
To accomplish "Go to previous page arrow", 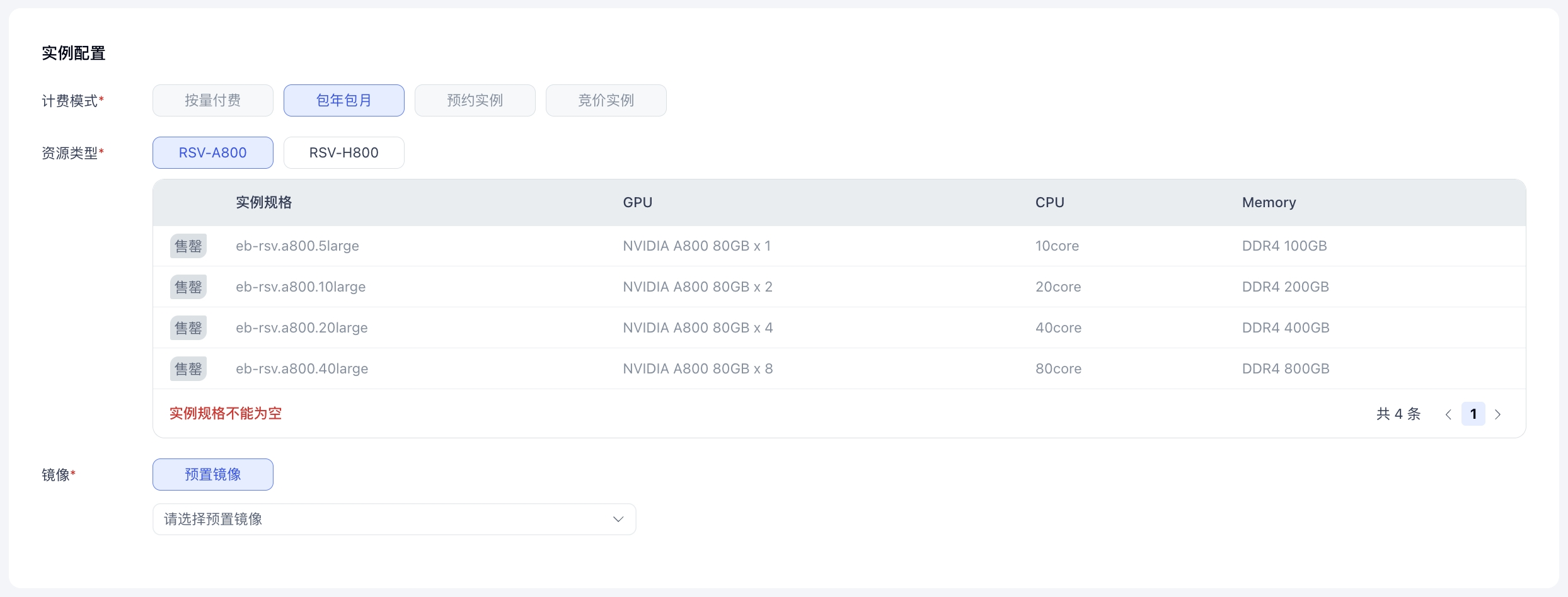I will (1448, 414).
